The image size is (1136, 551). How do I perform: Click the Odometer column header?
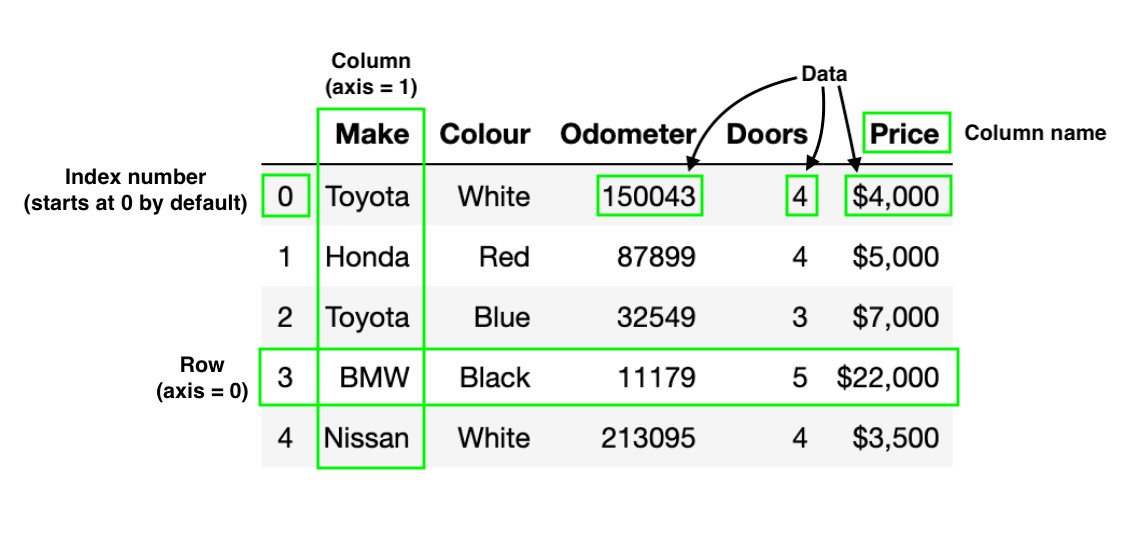click(627, 134)
